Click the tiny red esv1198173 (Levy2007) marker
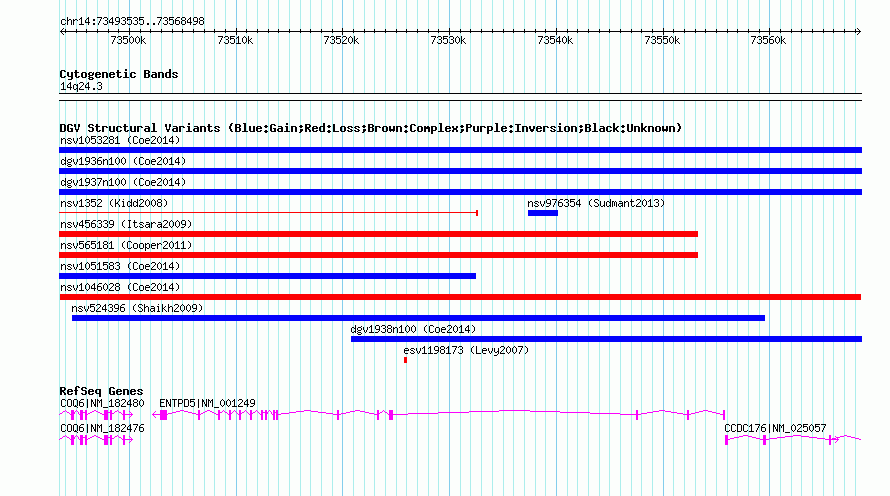The image size is (890, 496). pos(405,360)
